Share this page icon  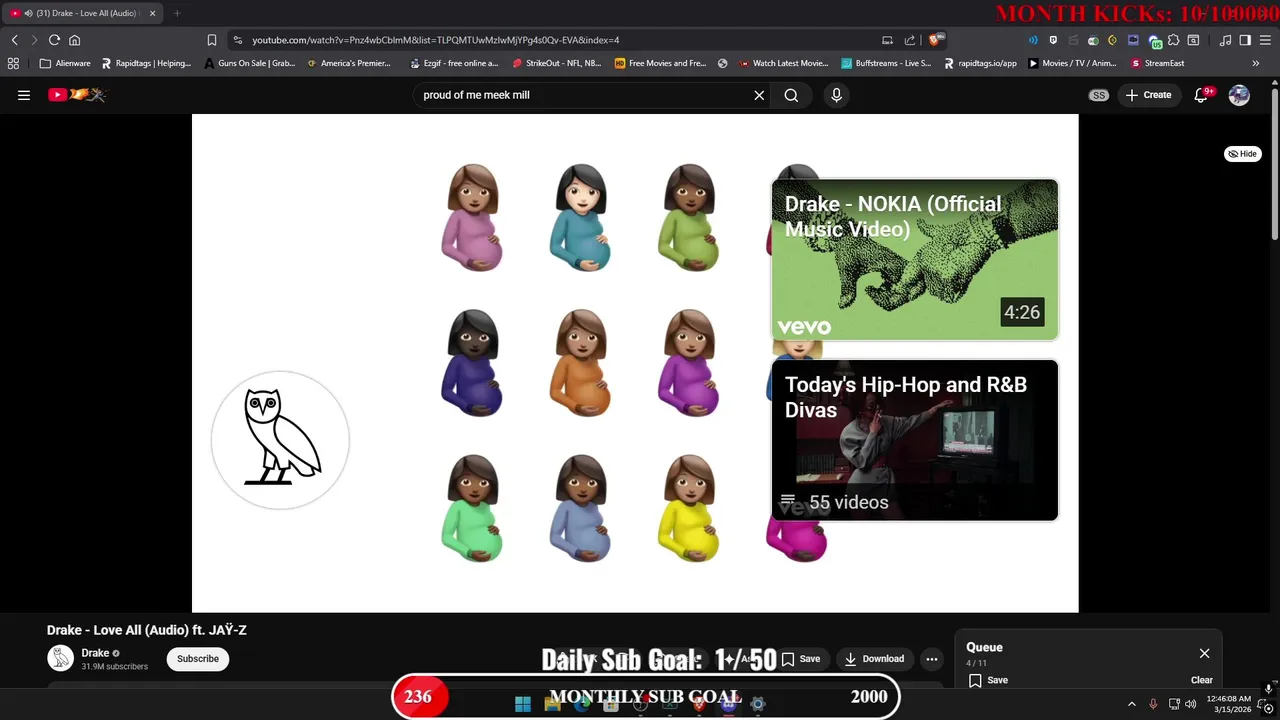pyautogui.click(x=910, y=40)
